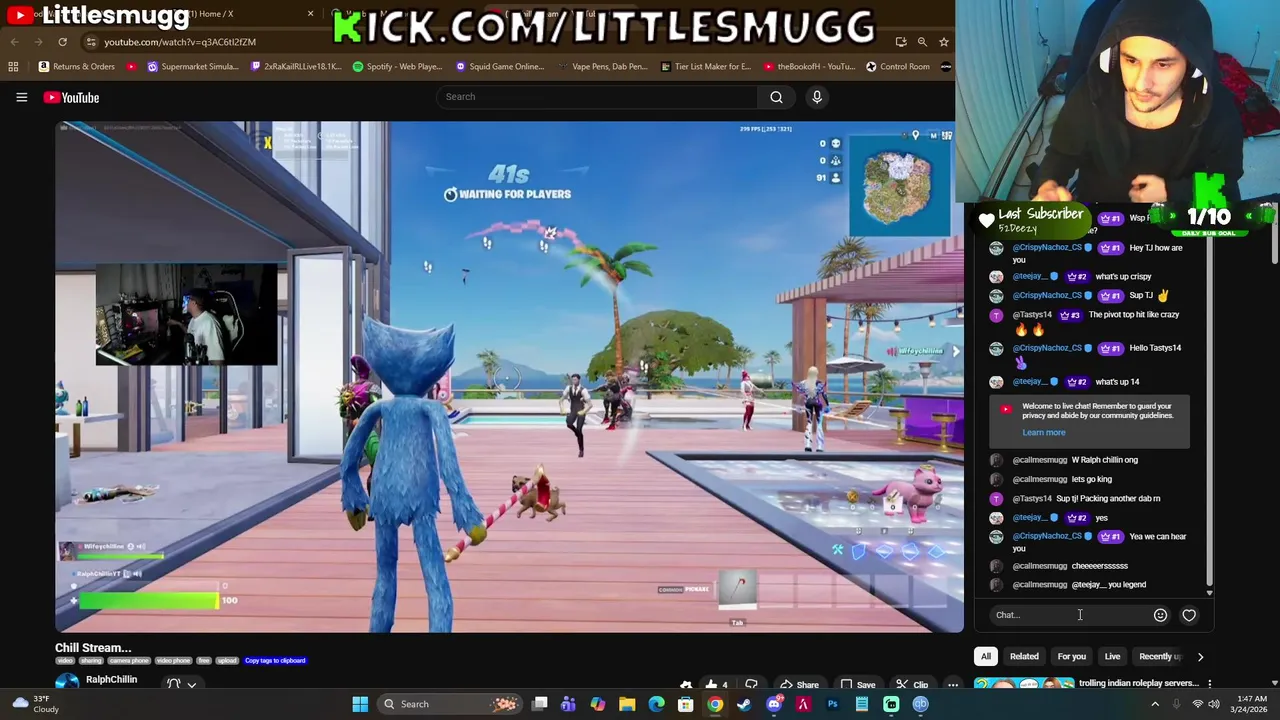The width and height of the screenshot is (1280, 720).
Task: Open more actions menu beside Clip
Action: click(953, 685)
